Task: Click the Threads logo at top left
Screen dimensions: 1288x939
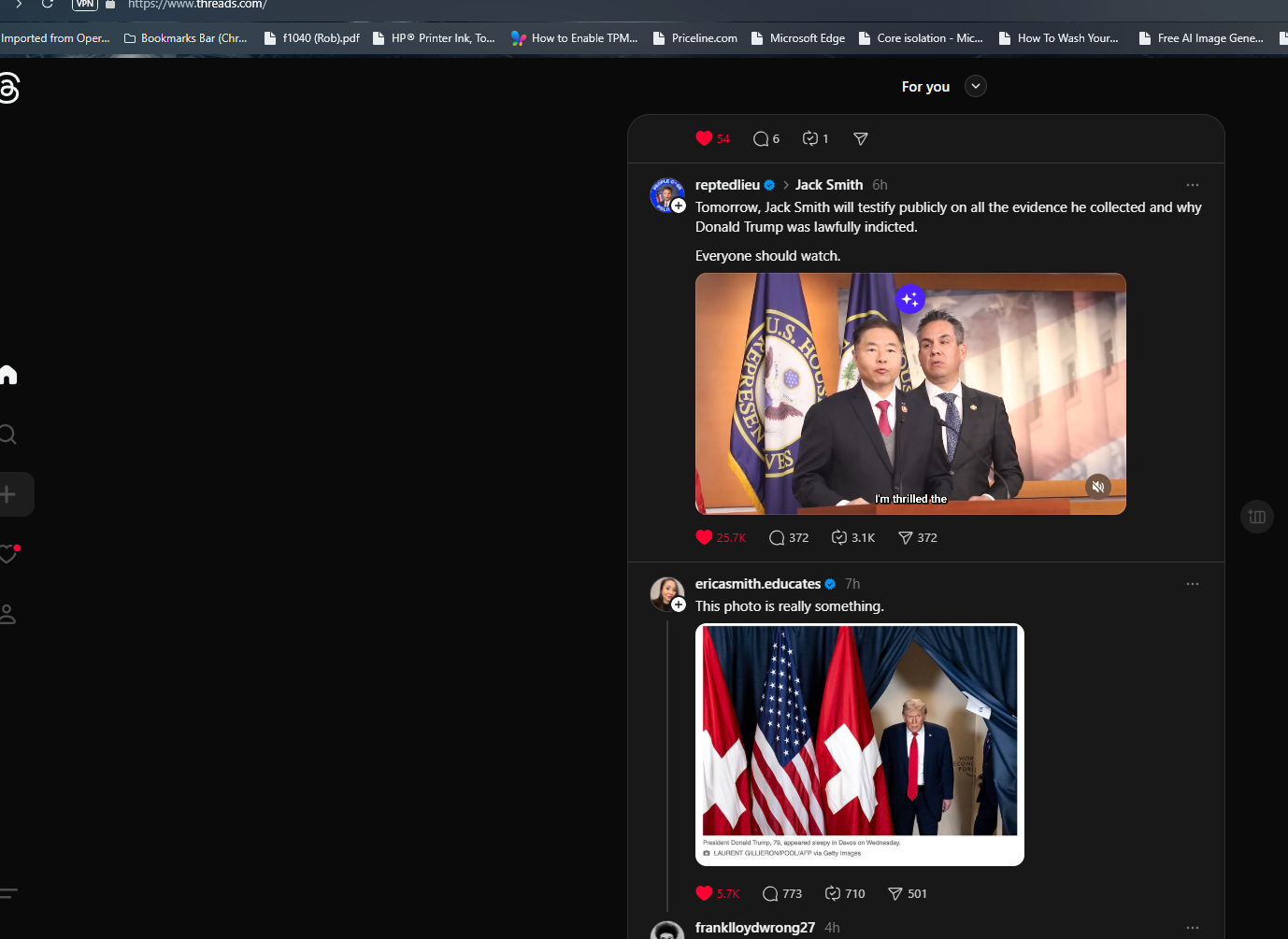Action: click(8, 88)
